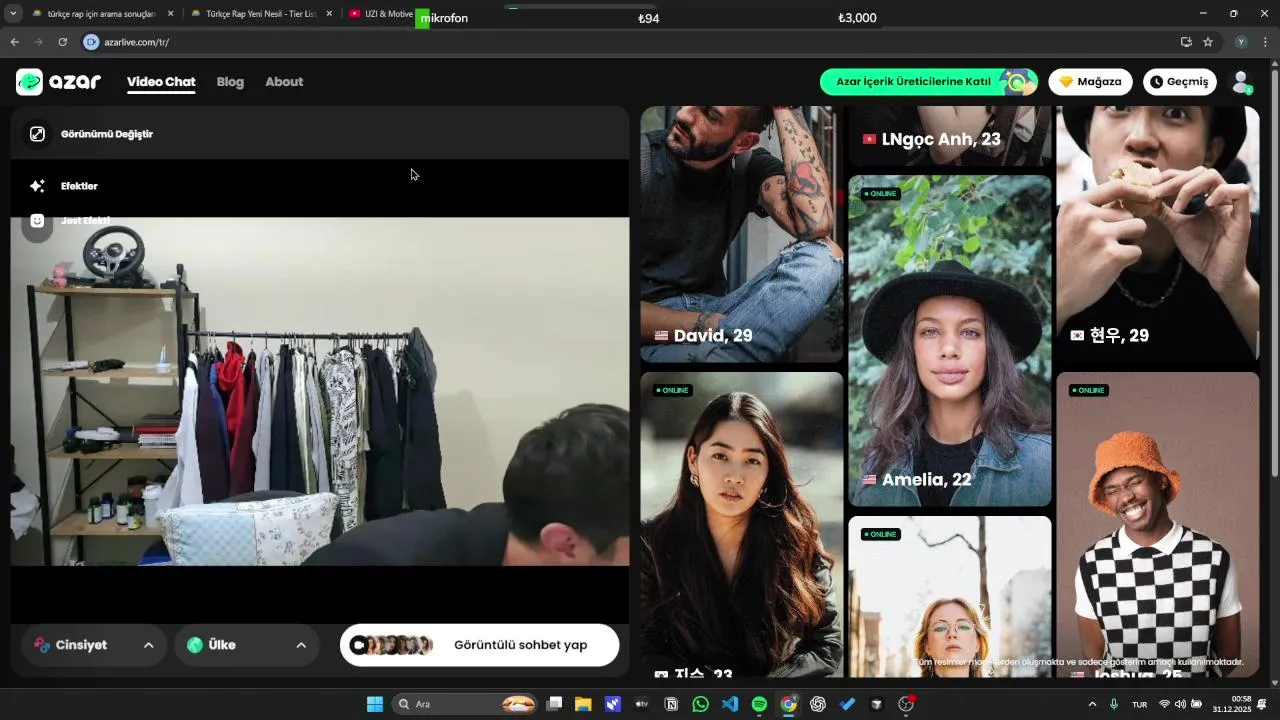1280x720 pixels.
Task: Close the türkçe rap için arama tab
Action: click(x=170, y=14)
